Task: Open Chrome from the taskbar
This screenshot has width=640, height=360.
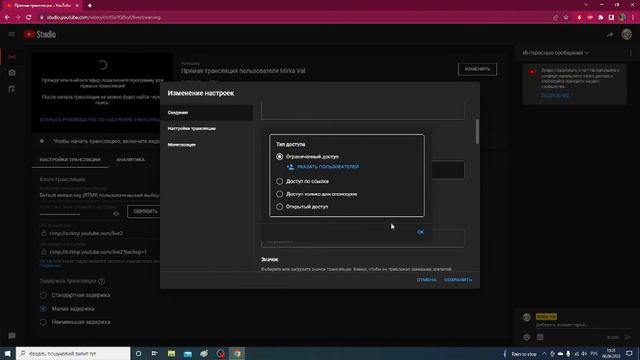Action: 237,353
